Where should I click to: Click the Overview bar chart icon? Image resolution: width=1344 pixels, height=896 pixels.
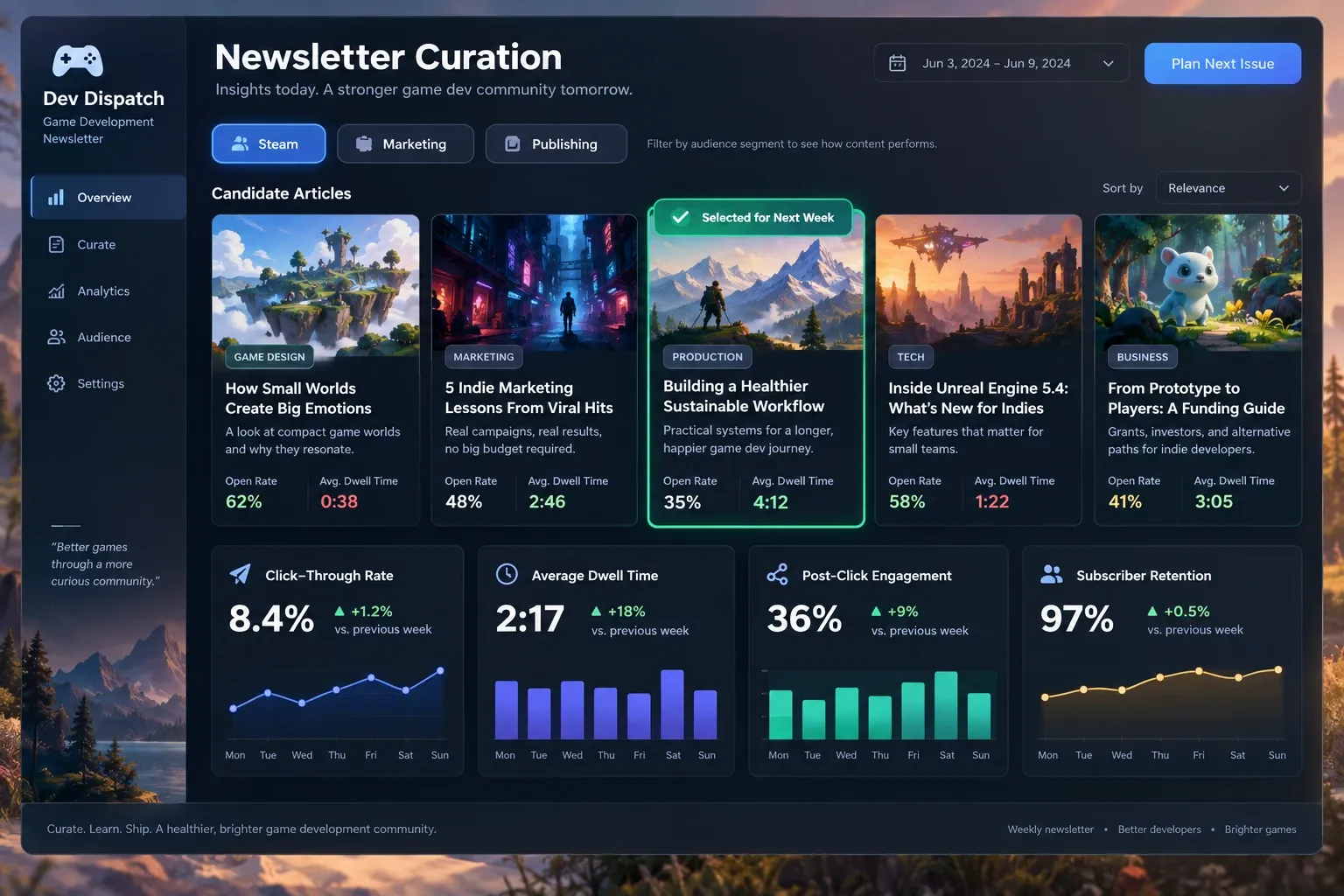(x=56, y=197)
